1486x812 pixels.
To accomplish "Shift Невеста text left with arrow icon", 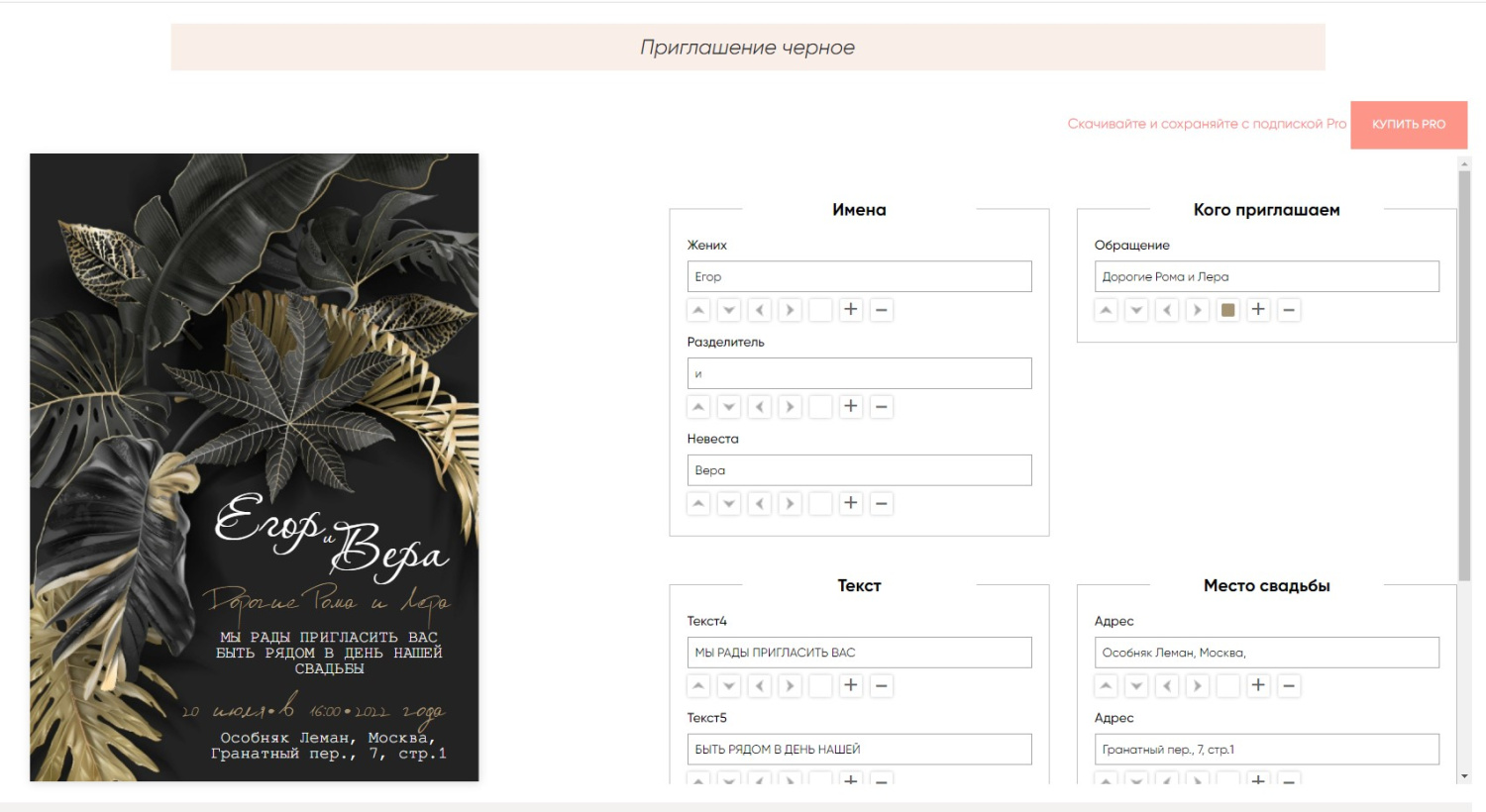I will (760, 504).
